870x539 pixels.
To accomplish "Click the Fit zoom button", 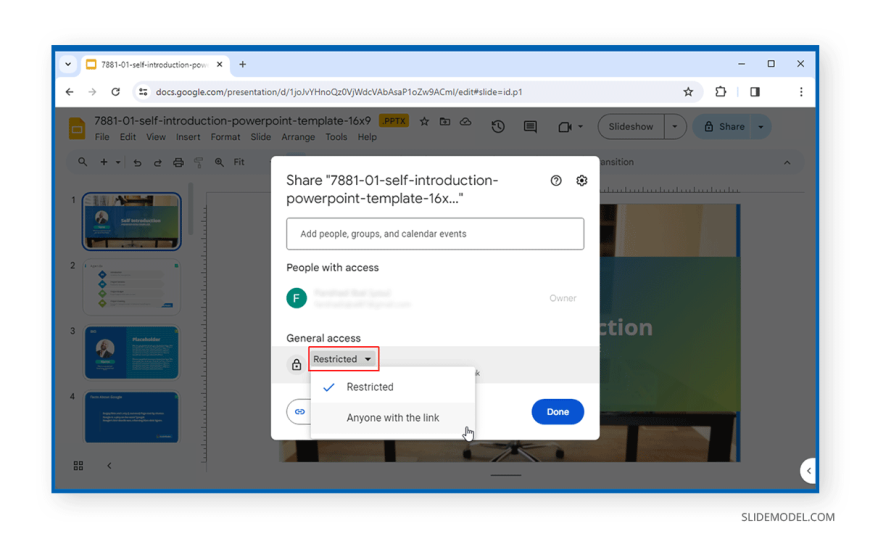I will coord(239,162).
